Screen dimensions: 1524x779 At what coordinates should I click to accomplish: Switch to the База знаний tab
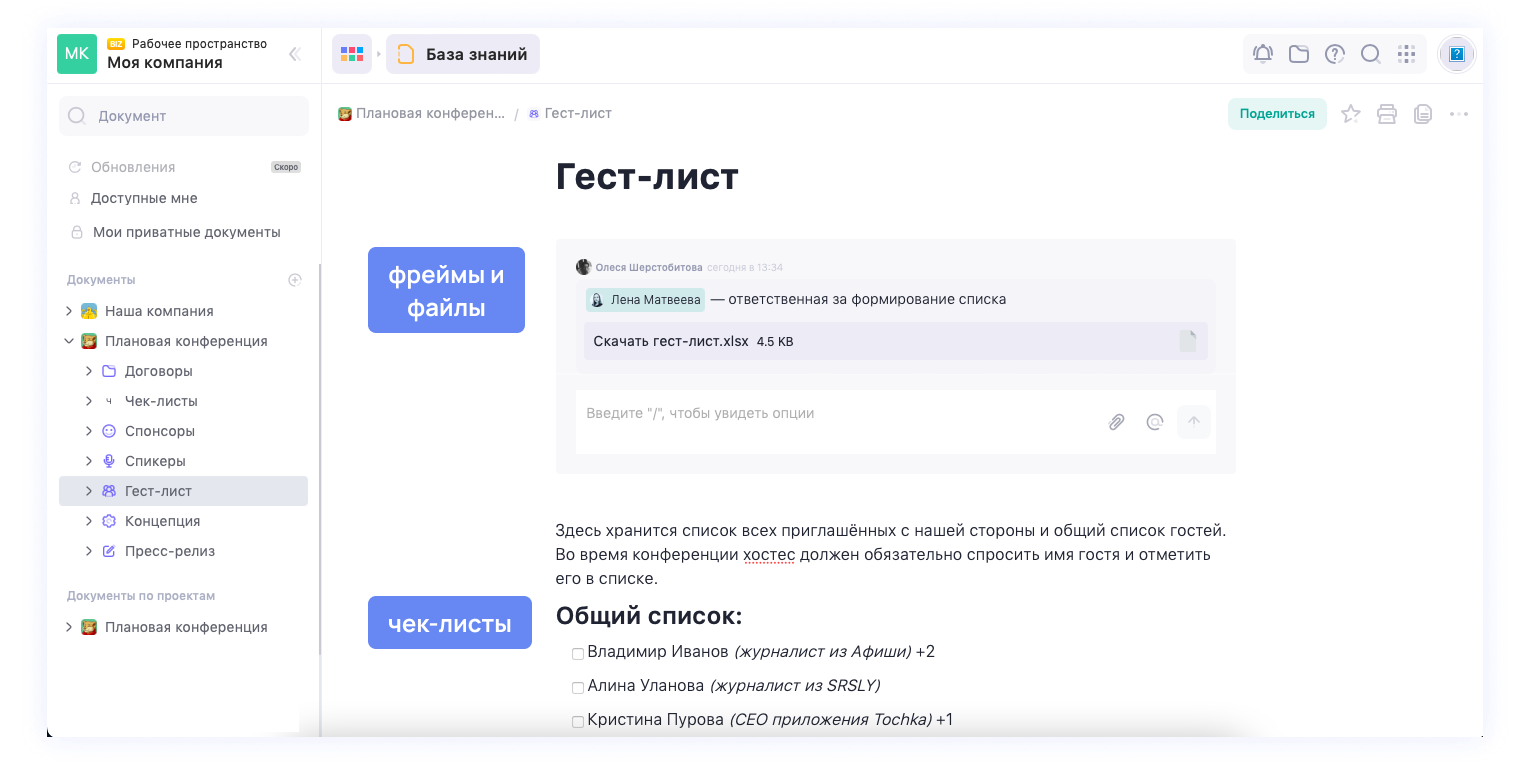[x=463, y=54]
